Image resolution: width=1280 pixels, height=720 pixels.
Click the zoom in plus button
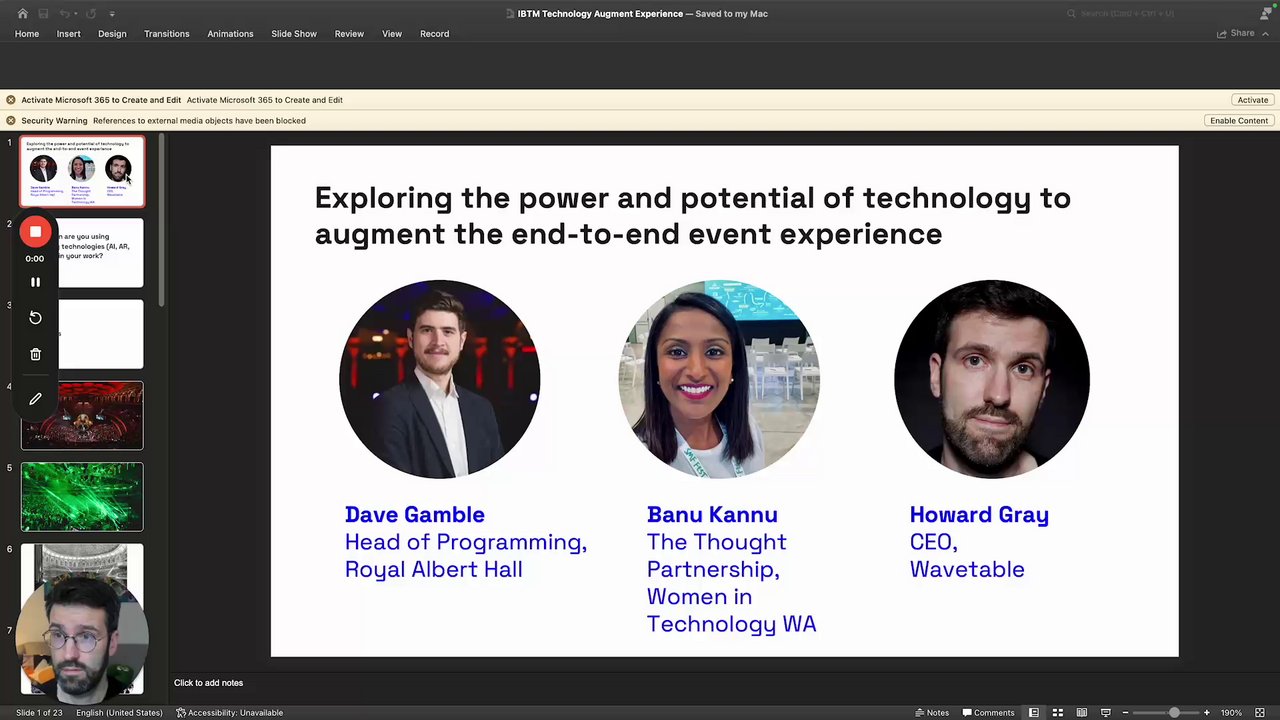(1207, 713)
